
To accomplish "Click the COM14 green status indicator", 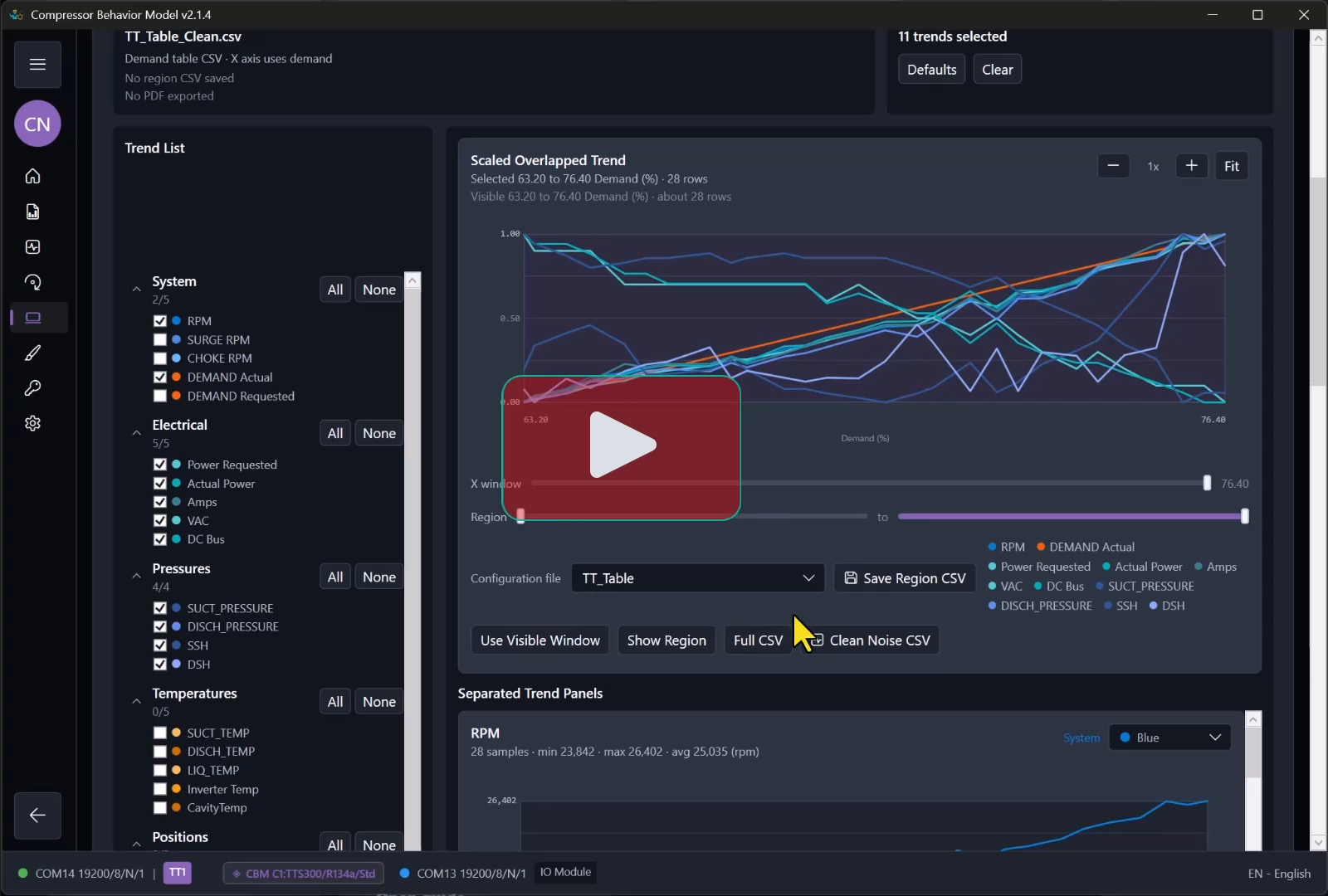I will (23, 874).
